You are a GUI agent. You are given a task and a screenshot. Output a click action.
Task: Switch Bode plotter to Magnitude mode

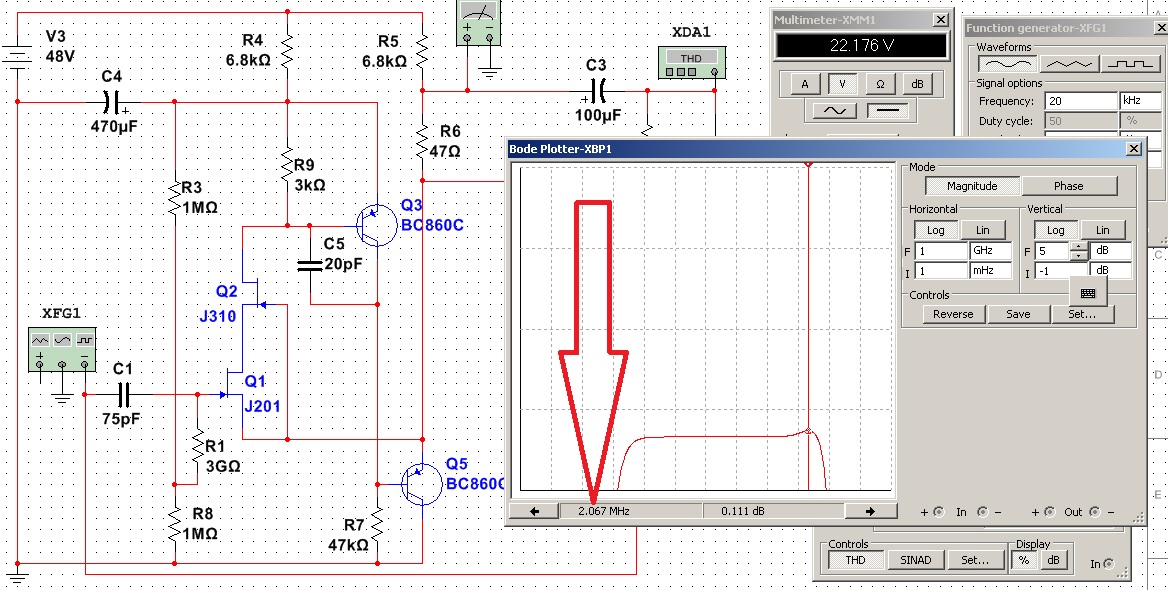[972, 186]
